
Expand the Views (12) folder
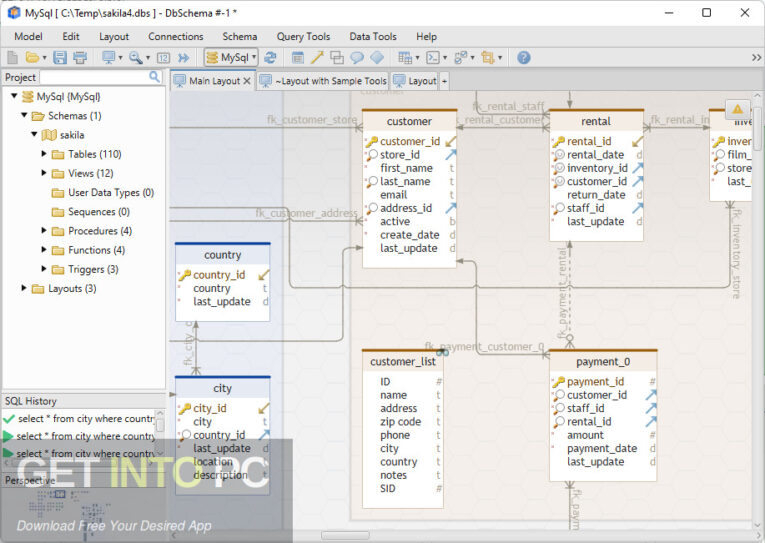point(43,173)
